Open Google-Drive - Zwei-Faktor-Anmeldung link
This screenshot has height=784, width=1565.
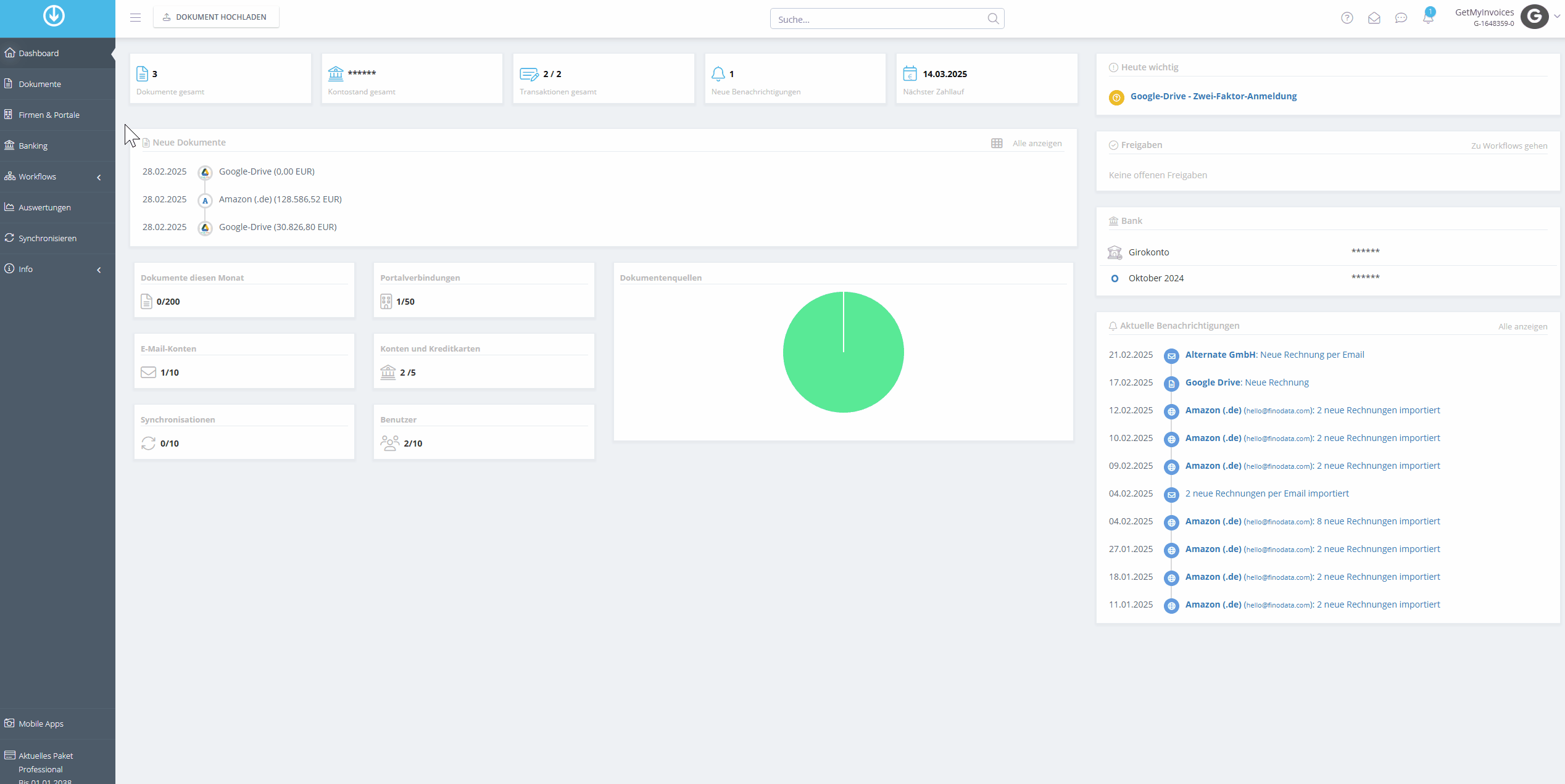tap(1213, 96)
